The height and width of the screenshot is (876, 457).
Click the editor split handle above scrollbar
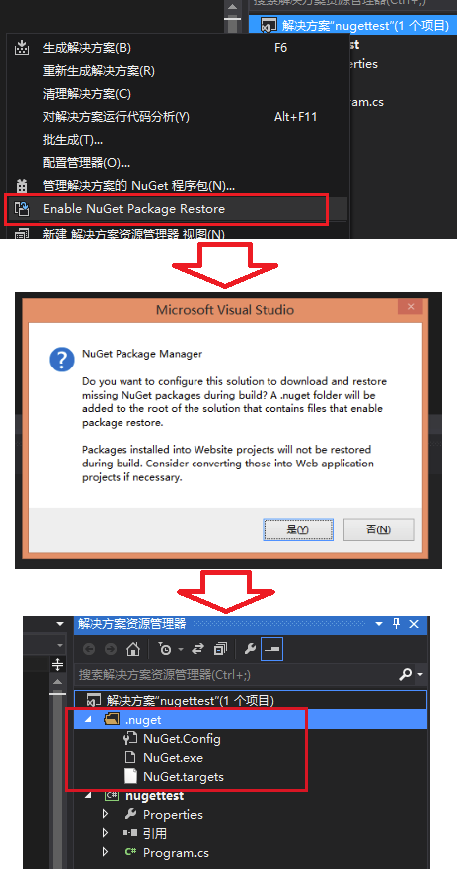57,665
